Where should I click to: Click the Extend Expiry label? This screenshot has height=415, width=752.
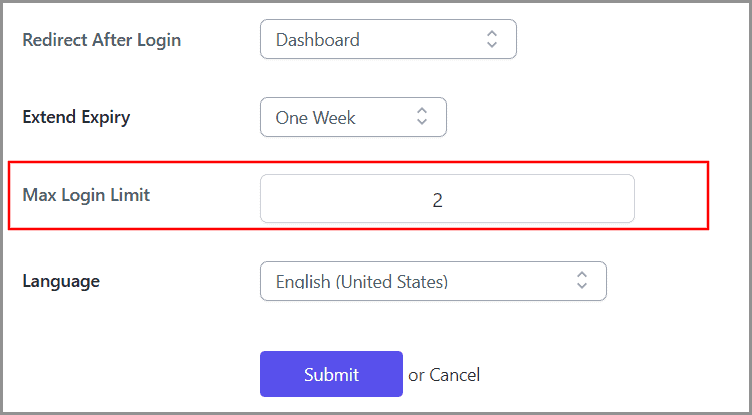coord(76,117)
